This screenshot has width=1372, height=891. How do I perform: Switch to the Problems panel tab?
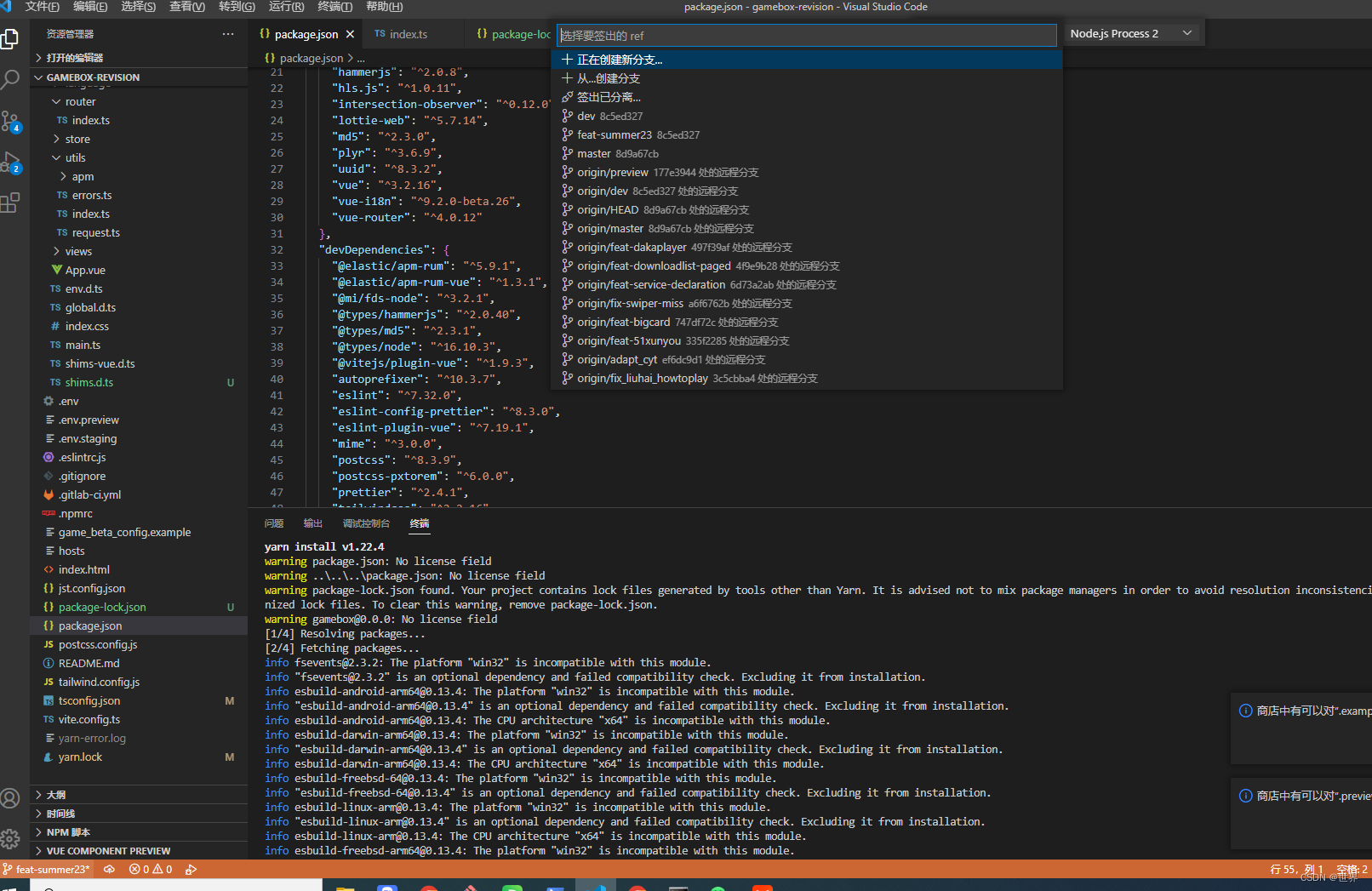(274, 523)
